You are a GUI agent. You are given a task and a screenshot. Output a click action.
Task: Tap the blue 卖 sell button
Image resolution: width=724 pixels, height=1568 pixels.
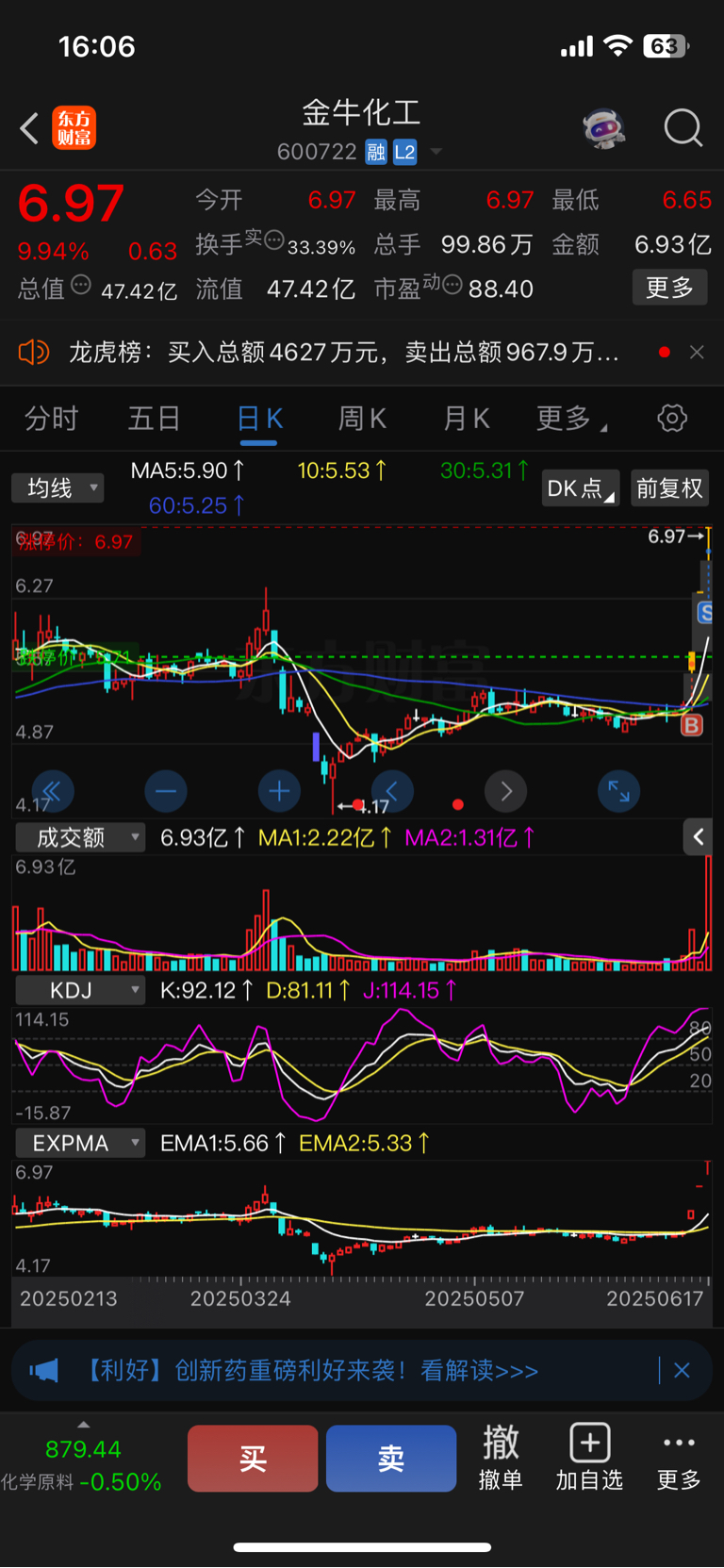[391, 1459]
